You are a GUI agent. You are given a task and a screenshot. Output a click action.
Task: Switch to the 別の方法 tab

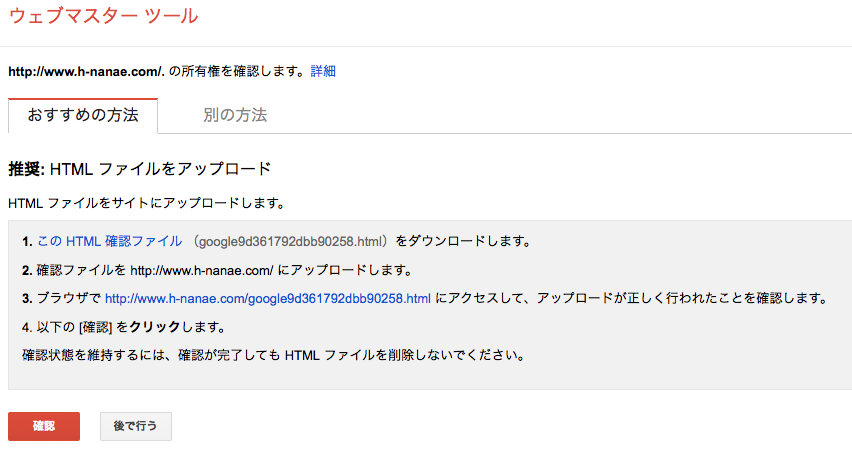click(235, 115)
